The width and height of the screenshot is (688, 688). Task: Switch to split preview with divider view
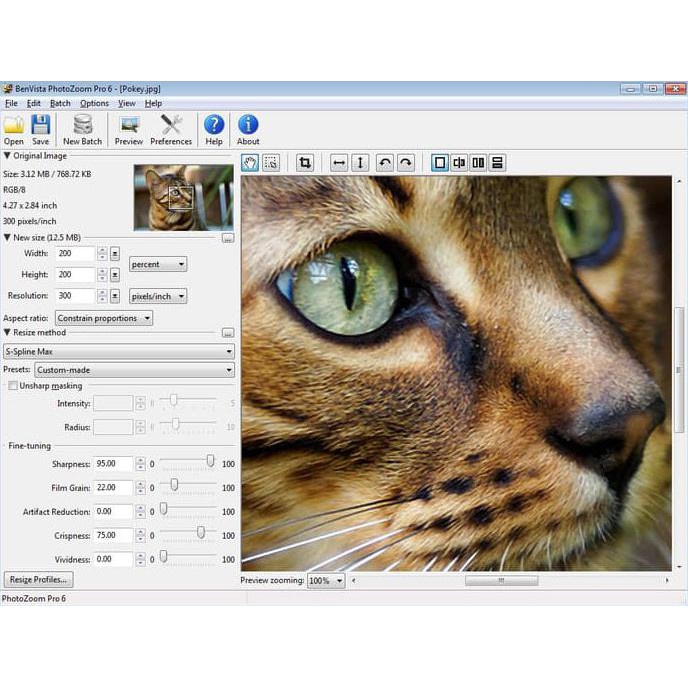[459, 163]
